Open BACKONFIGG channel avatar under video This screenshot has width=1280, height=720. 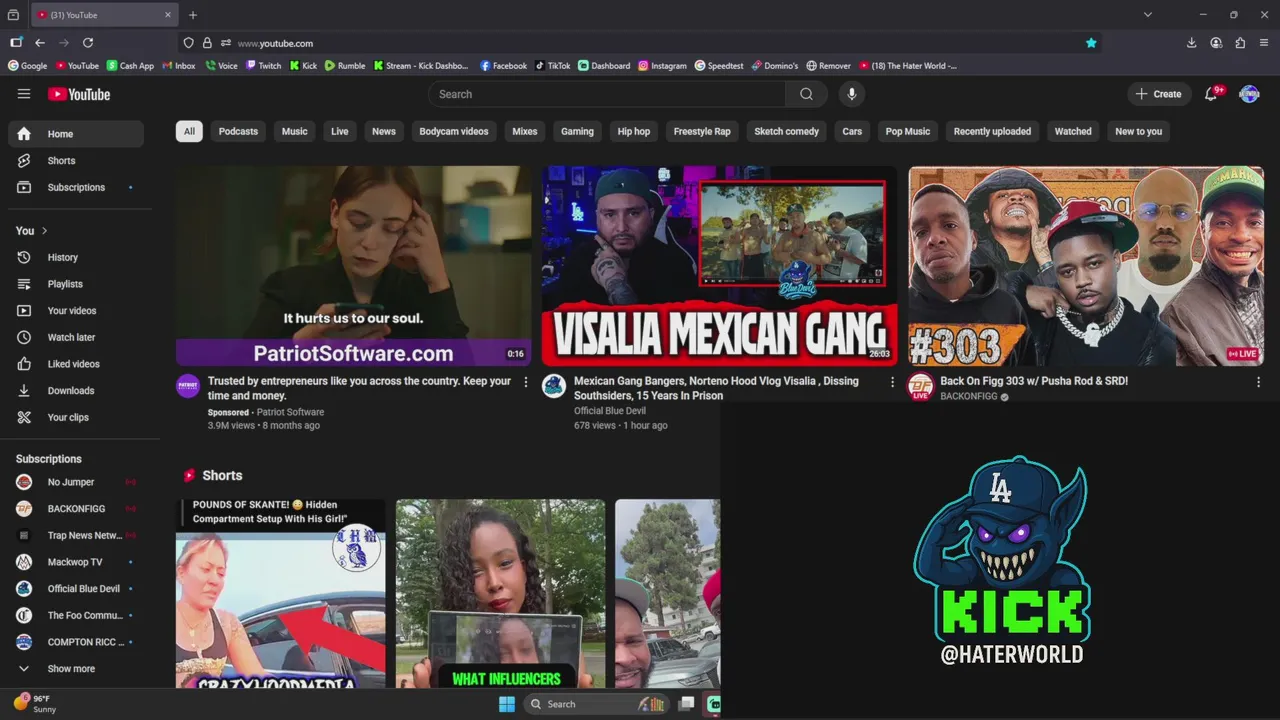click(920, 387)
